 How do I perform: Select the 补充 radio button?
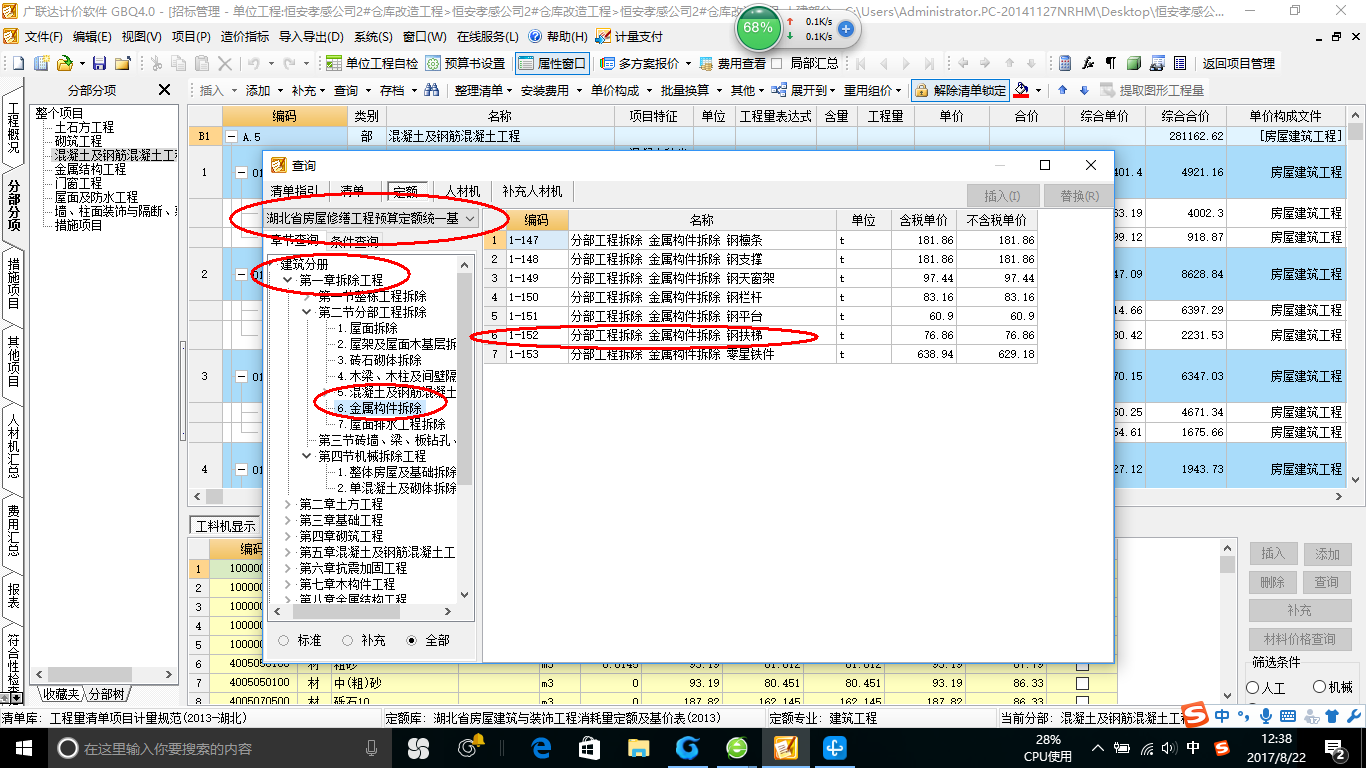[x=348, y=640]
